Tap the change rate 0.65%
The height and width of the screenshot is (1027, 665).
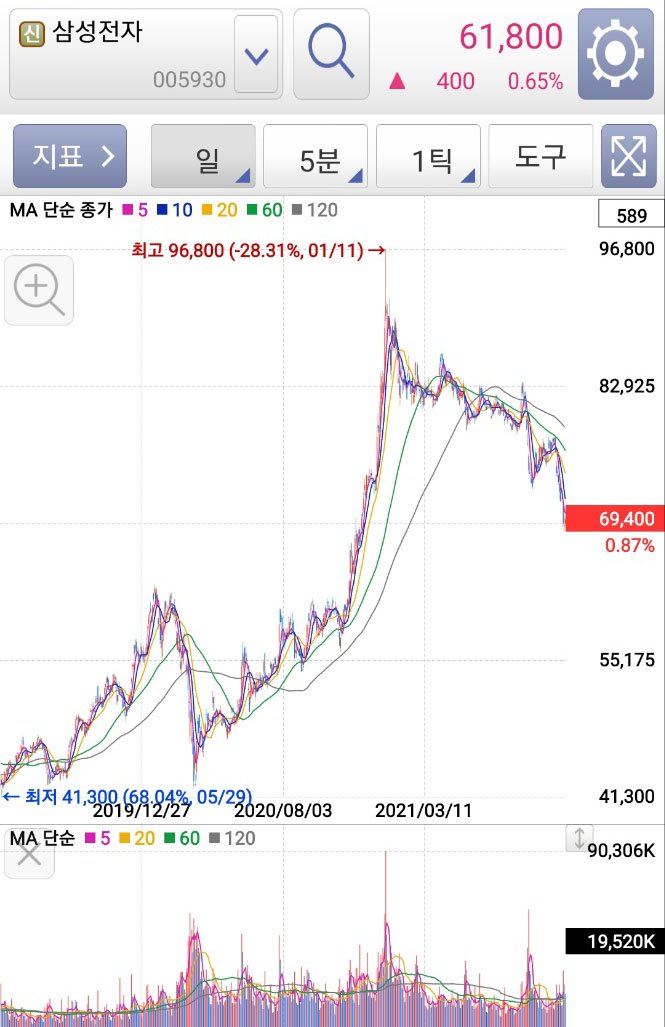point(535,81)
